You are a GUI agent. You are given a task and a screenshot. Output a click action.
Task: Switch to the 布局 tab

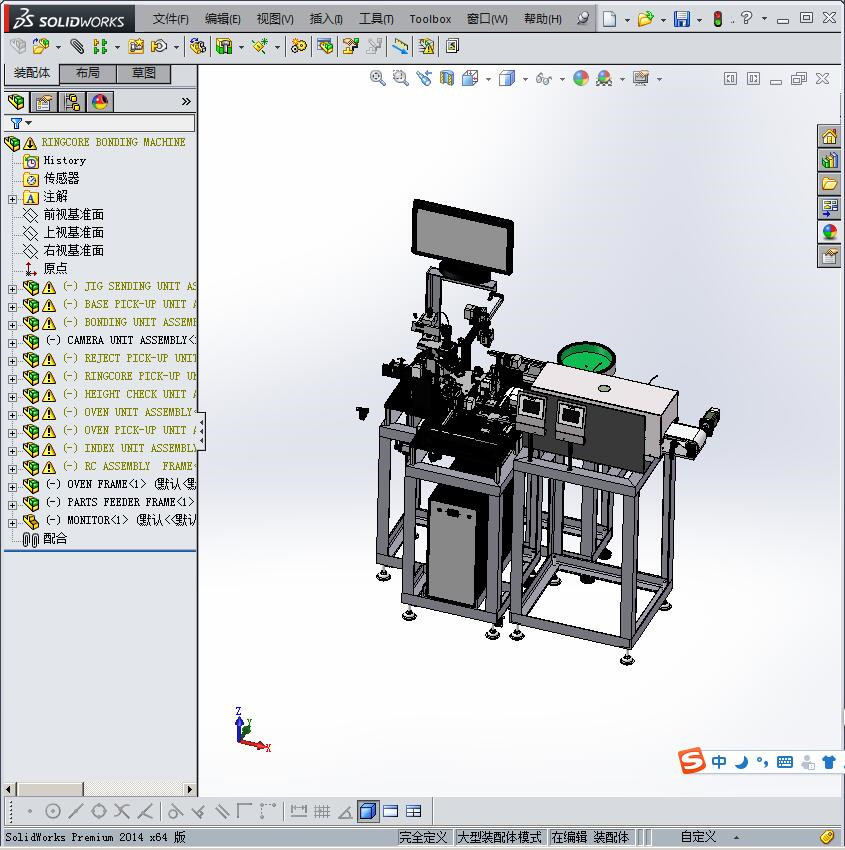point(87,73)
